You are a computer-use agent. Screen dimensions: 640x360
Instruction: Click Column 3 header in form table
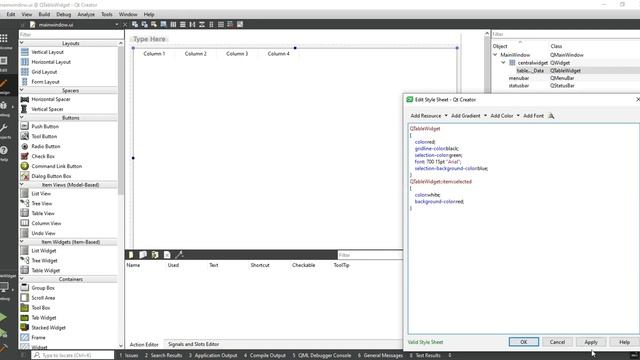click(237, 53)
